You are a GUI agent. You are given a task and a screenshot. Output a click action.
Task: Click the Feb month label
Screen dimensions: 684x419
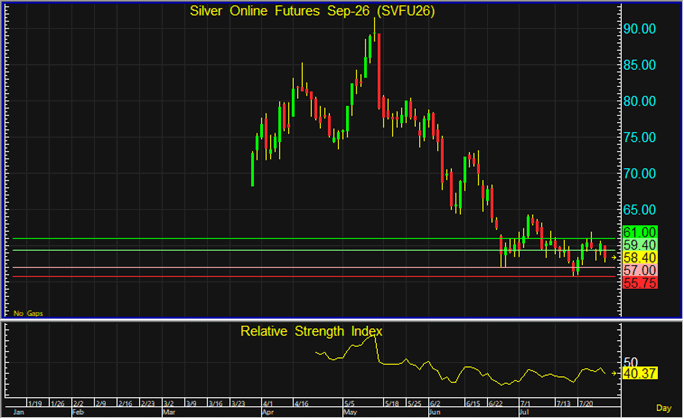pos(78,412)
